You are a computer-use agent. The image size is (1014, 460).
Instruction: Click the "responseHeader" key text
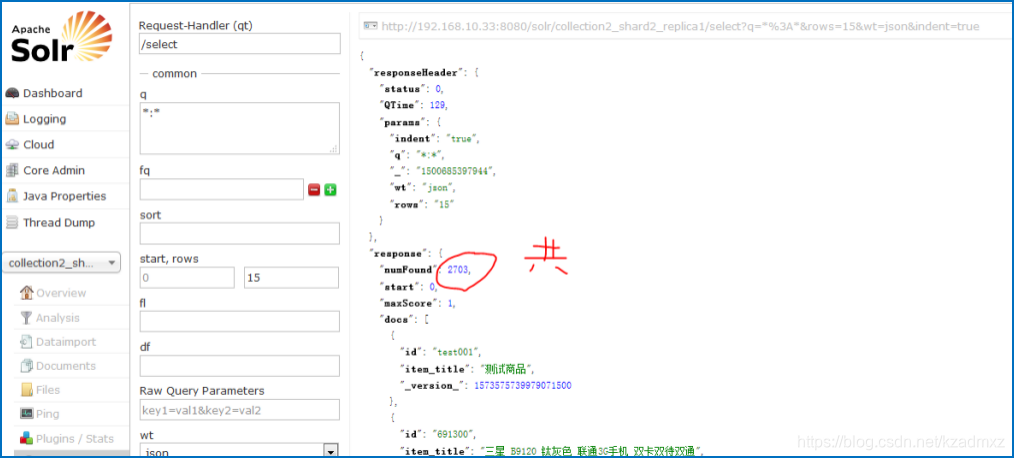pos(415,72)
